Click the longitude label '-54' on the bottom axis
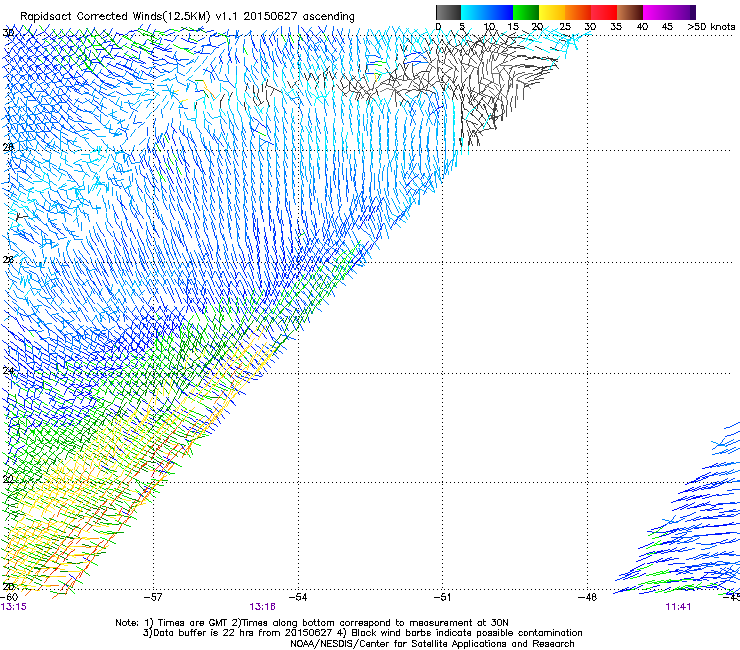The image size is (740, 650). tap(298, 597)
